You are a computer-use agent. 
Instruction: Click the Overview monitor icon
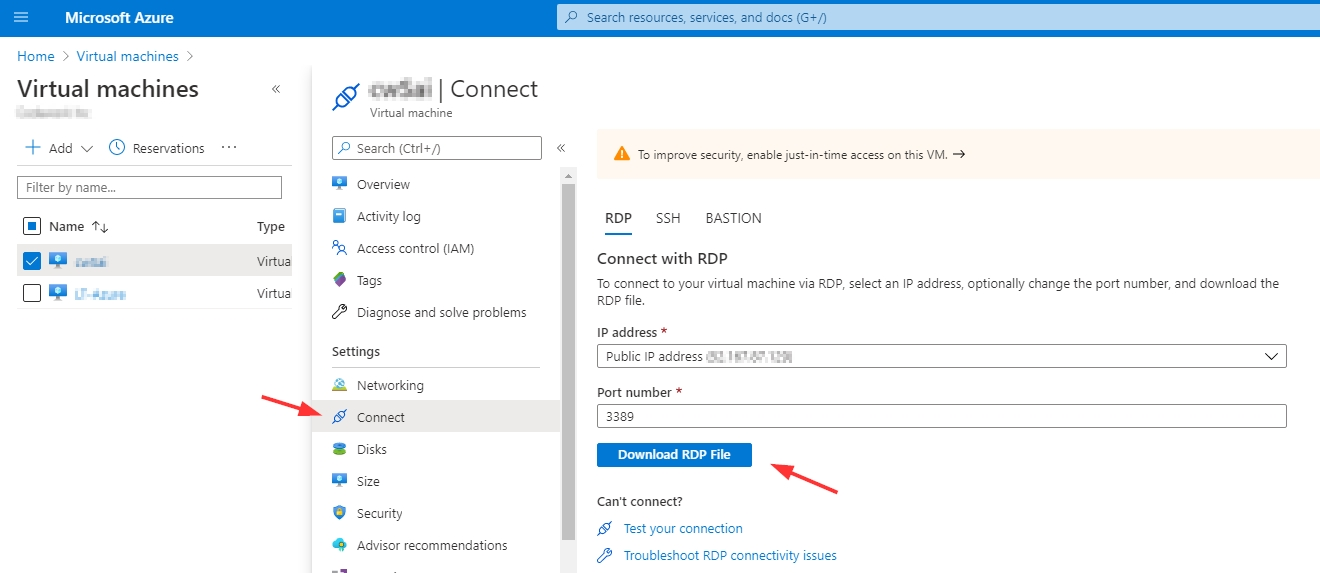340,184
